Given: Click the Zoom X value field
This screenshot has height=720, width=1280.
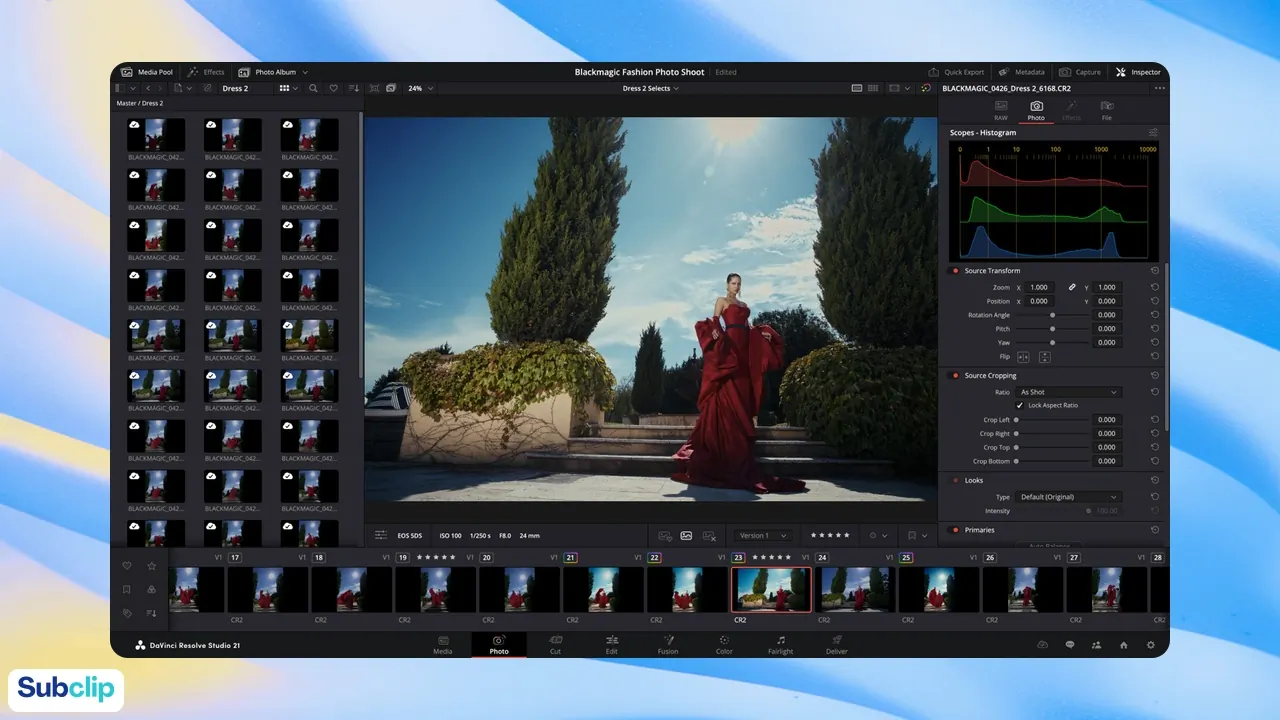Looking at the screenshot, I should pos(1040,287).
